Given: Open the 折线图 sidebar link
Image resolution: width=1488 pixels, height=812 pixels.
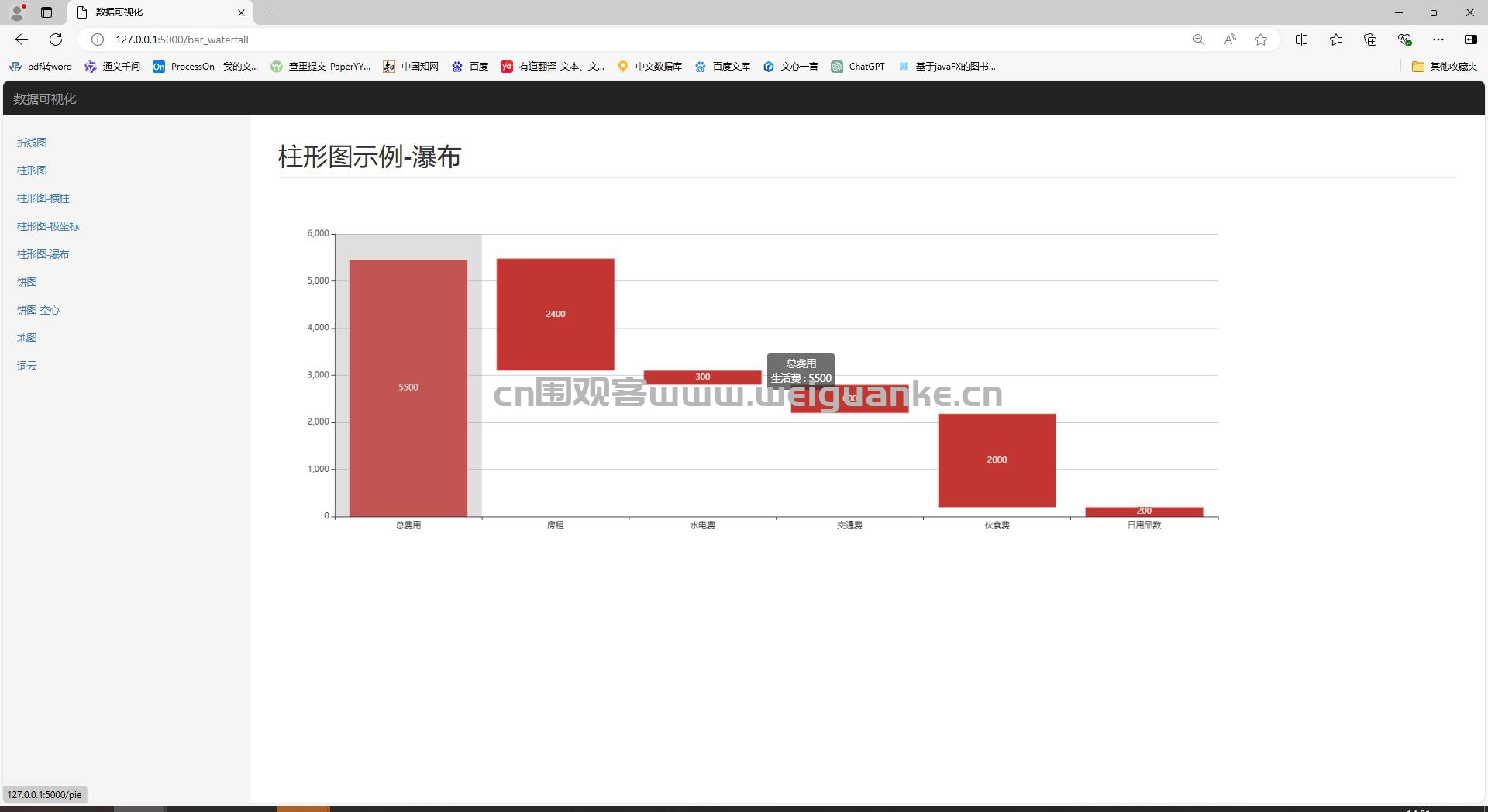Looking at the screenshot, I should tap(32, 143).
